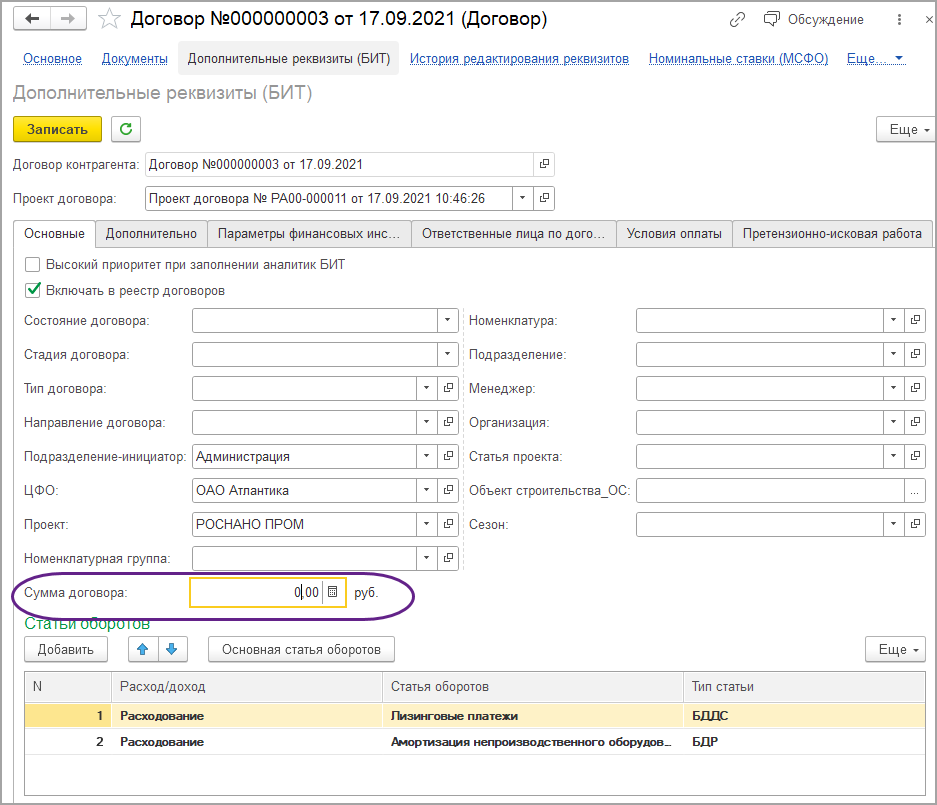Image resolution: width=937 pixels, height=805 pixels.
Task: Move row down with blue down arrow
Action: point(172,649)
